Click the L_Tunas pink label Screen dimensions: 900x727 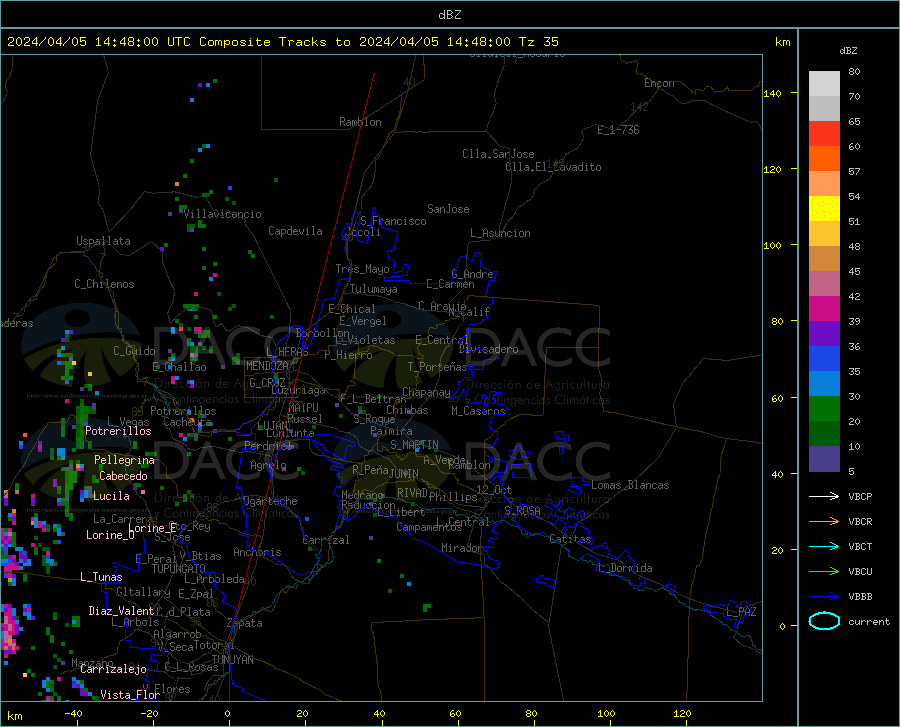point(101,577)
